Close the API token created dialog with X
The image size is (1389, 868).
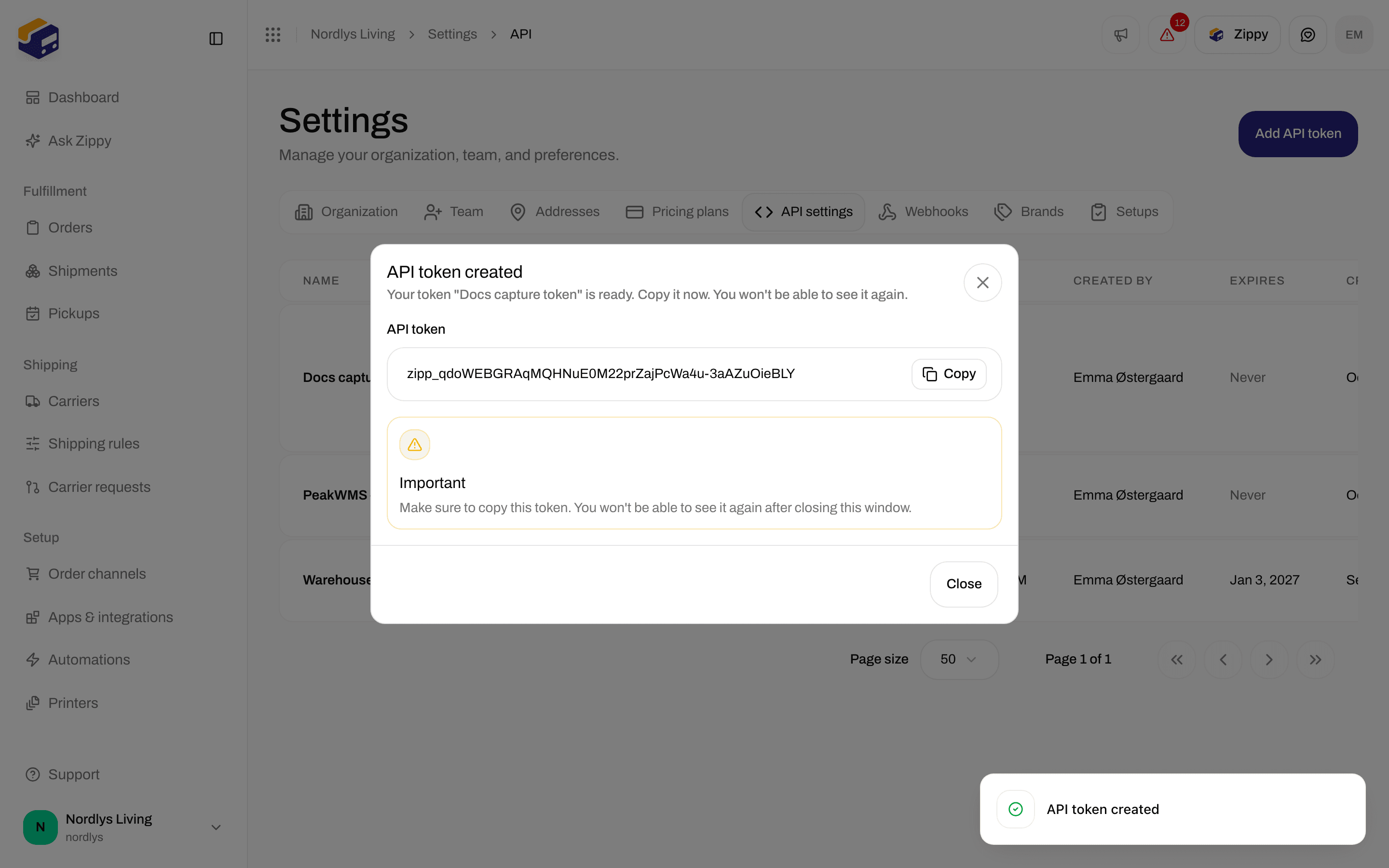(x=982, y=283)
